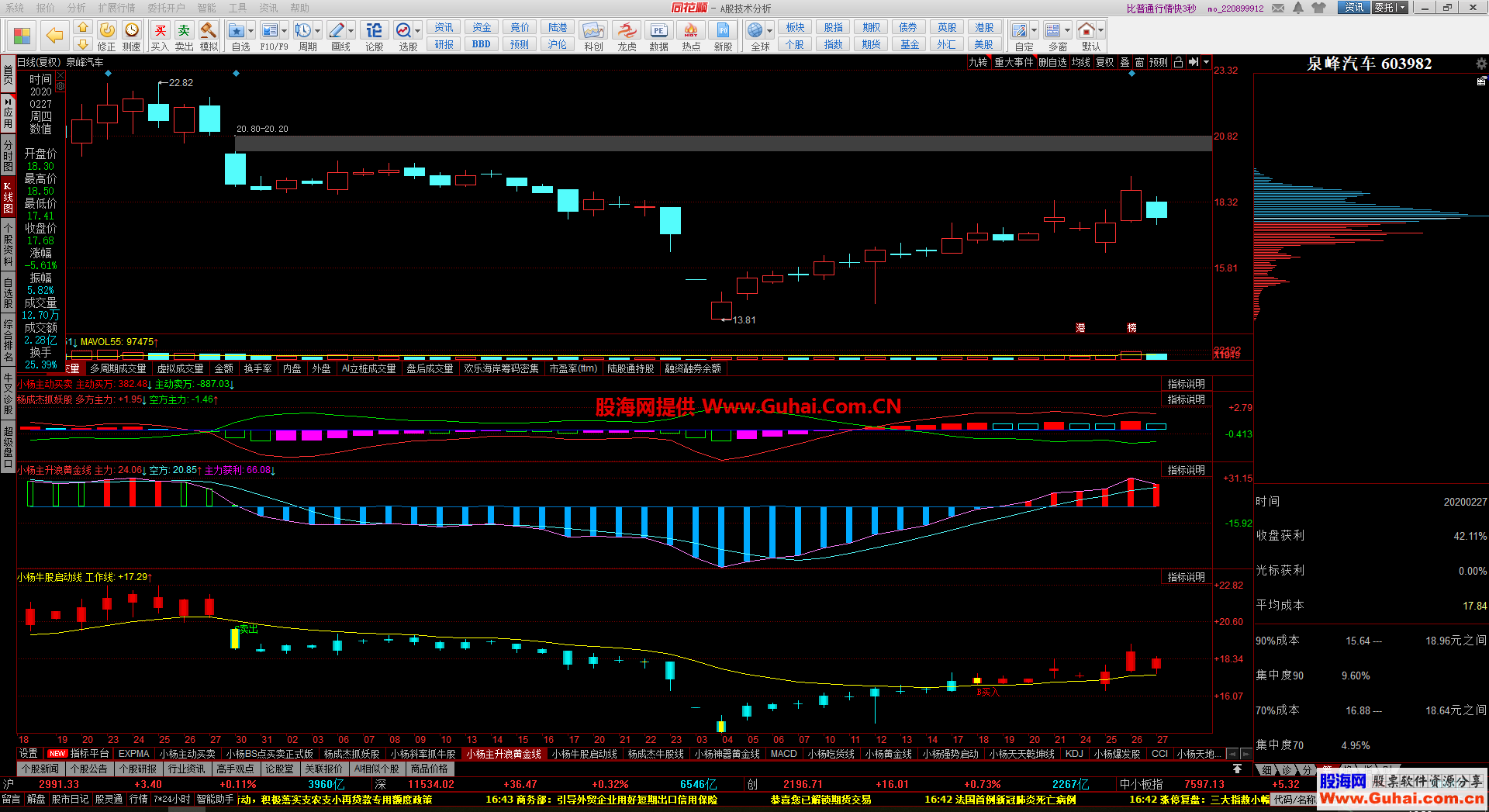Open the 扩展行情 extended quotes menu
Viewport: 1489px width, 812px height.
pos(116,8)
